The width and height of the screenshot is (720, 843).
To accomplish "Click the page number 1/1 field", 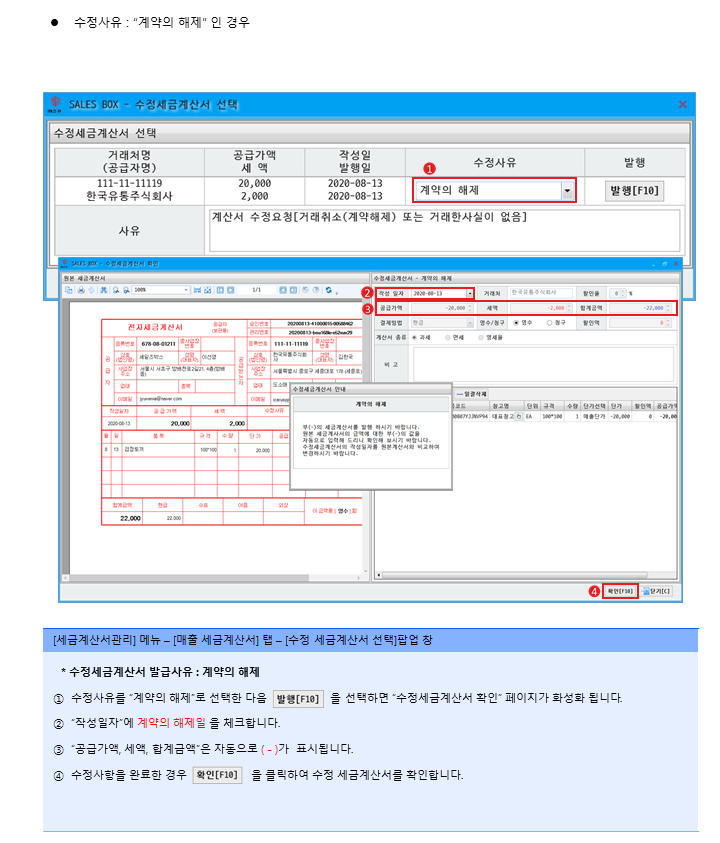I will 256,290.
